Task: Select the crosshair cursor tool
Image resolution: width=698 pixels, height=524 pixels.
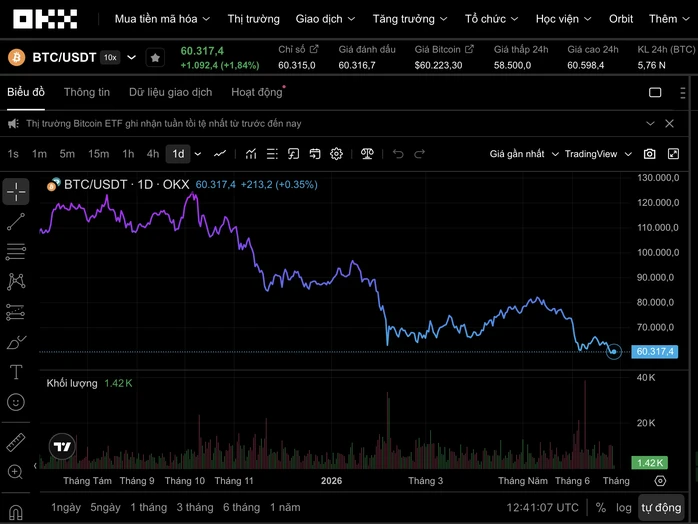Action: [x=16, y=191]
